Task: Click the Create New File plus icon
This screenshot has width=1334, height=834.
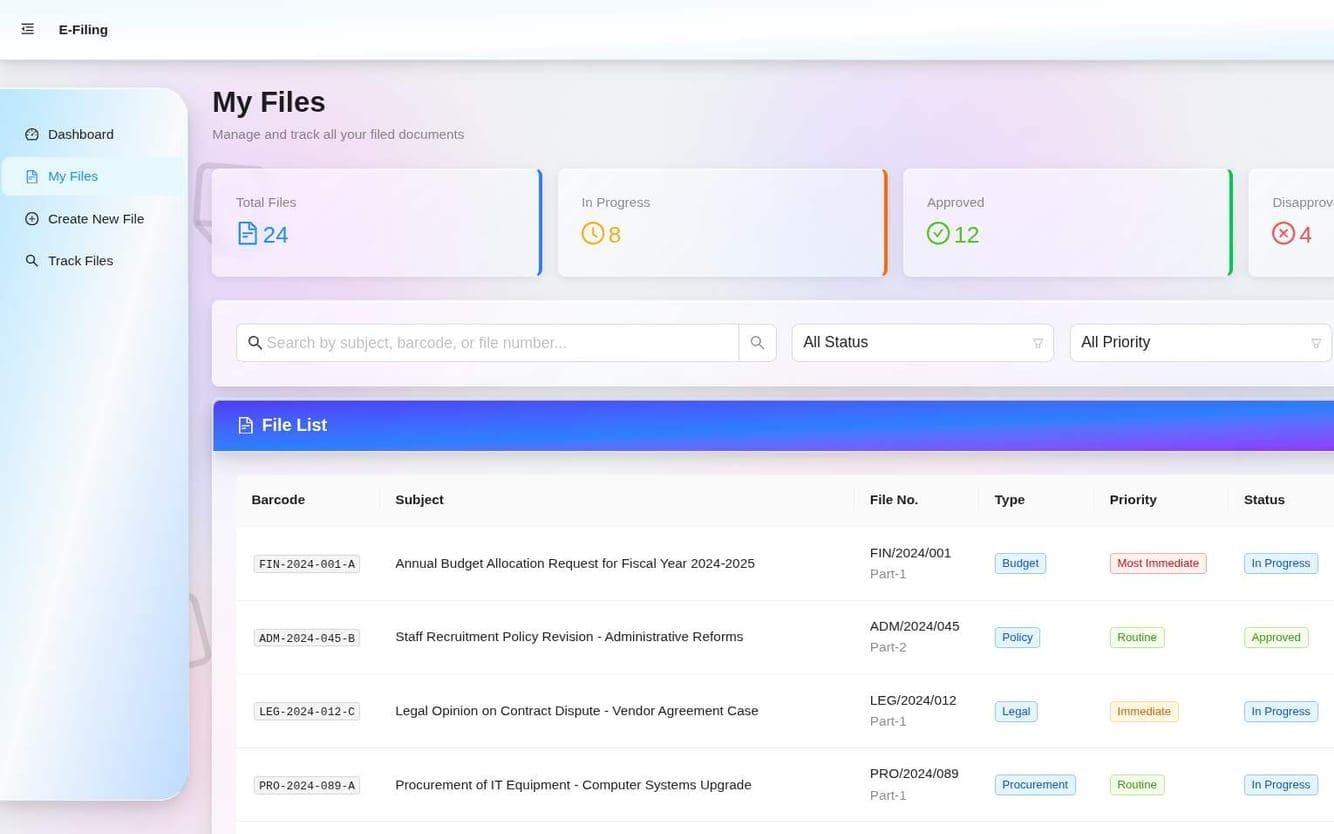Action: [32, 219]
